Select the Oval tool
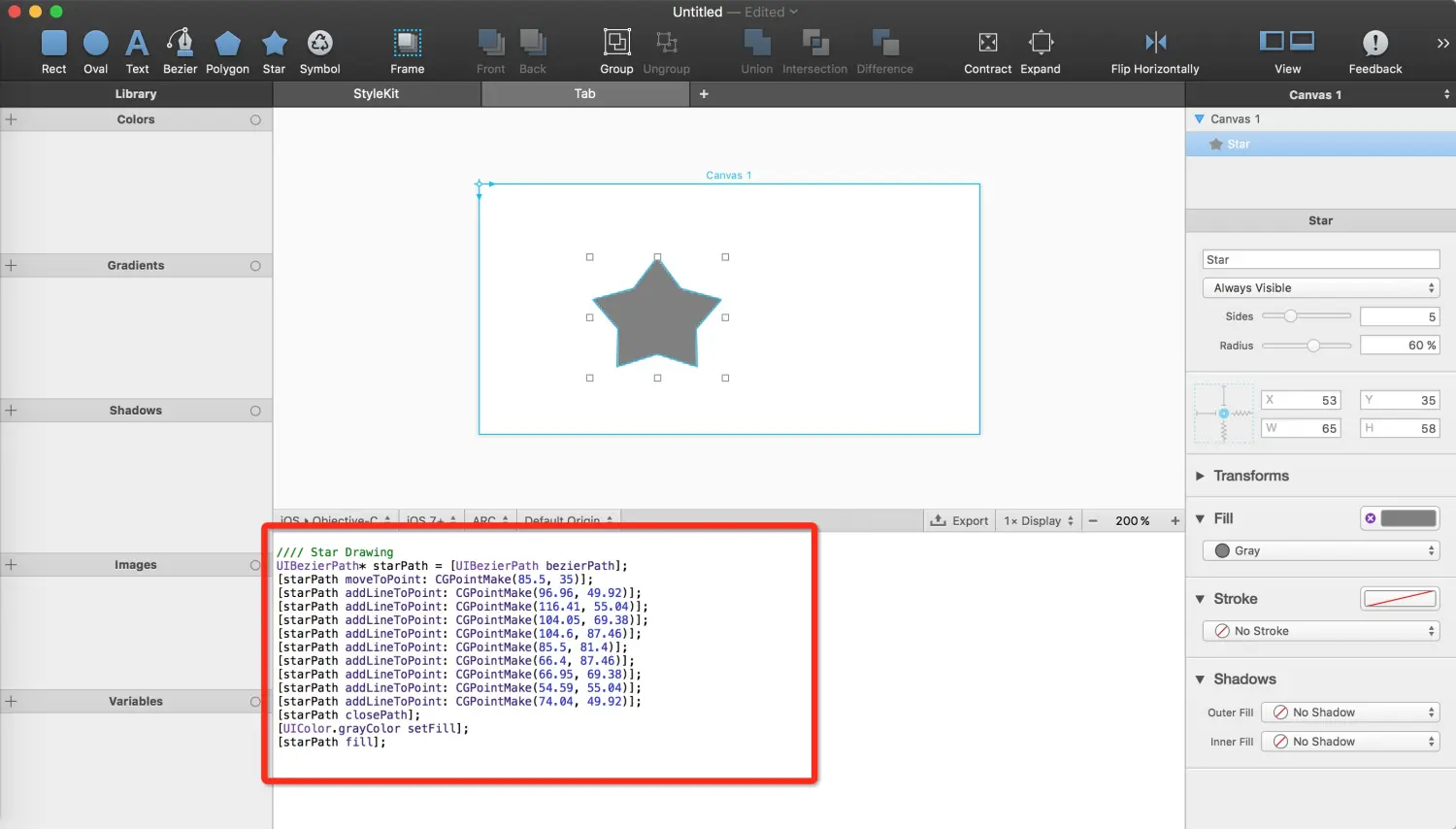The image size is (1456, 829). 95,52
